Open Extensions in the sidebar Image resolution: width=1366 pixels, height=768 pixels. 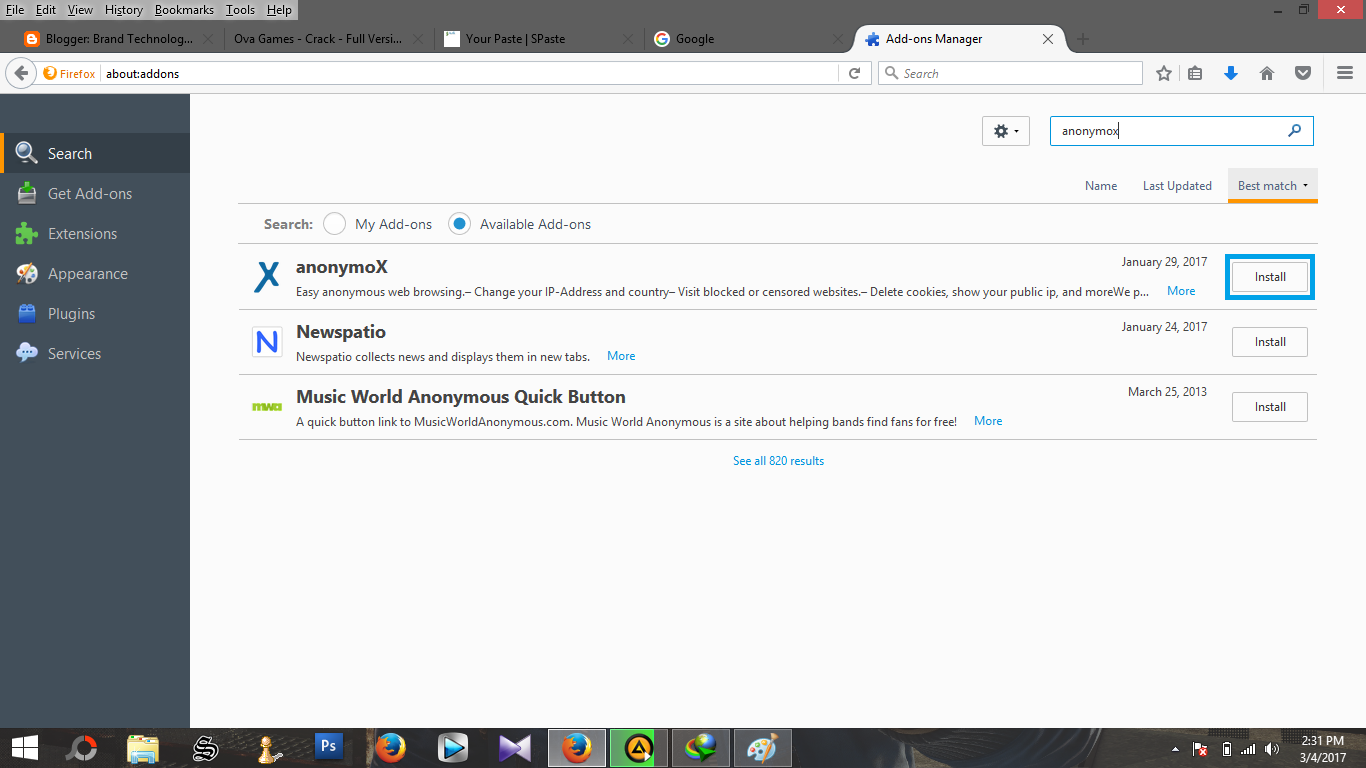tap(95, 234)
